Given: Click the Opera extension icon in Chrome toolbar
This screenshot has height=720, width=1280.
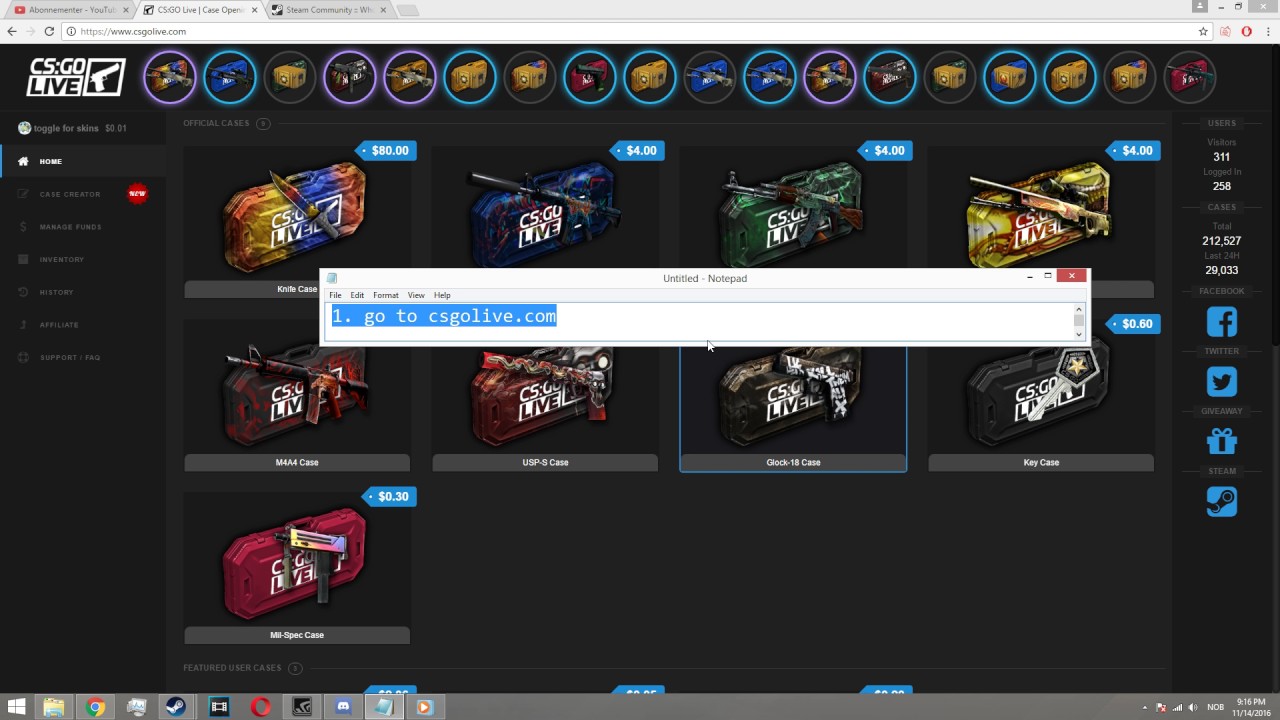Looking at the screenshot, I should (1246, 31).
